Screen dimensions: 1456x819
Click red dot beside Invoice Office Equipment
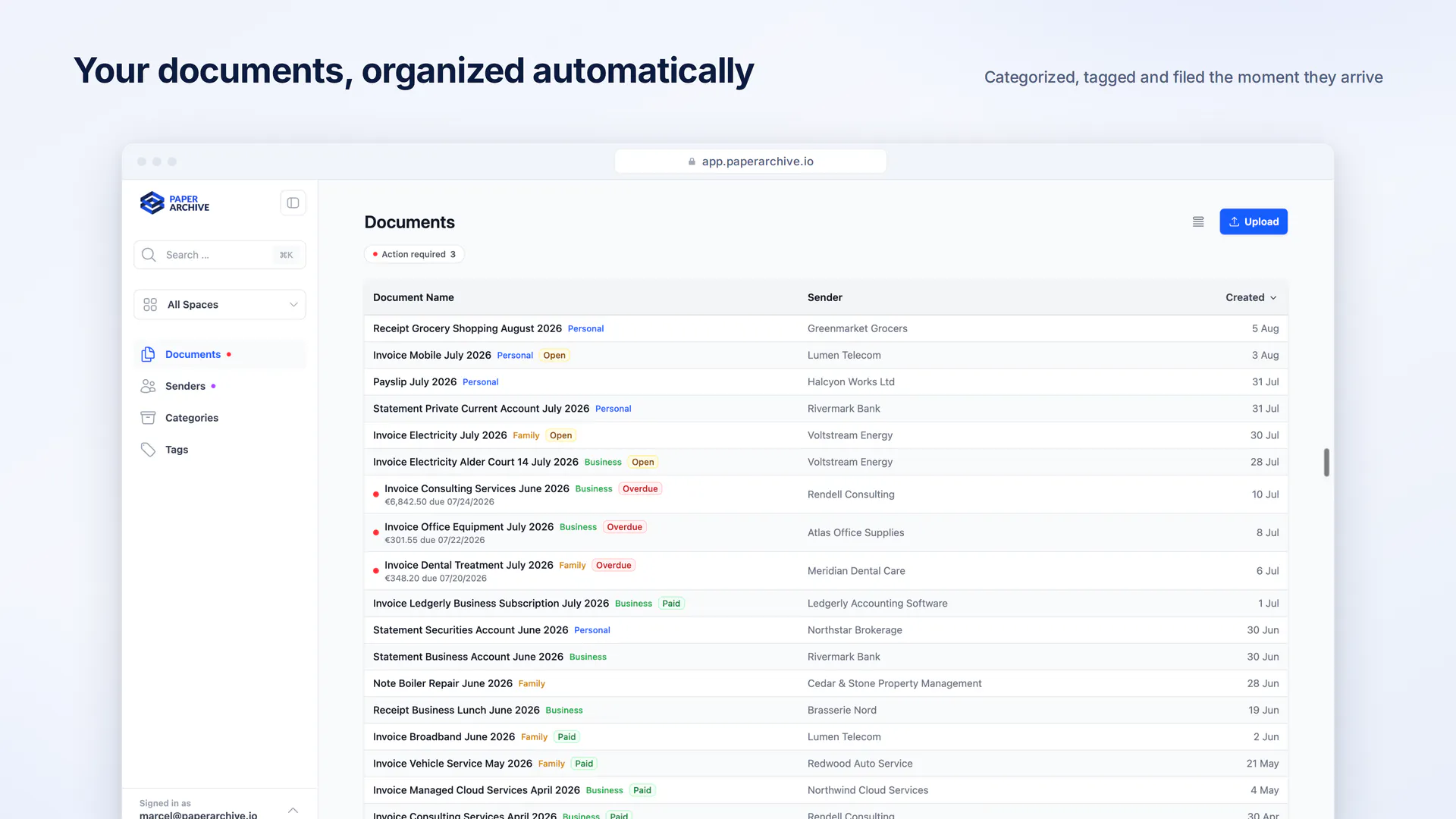[376, 533]
